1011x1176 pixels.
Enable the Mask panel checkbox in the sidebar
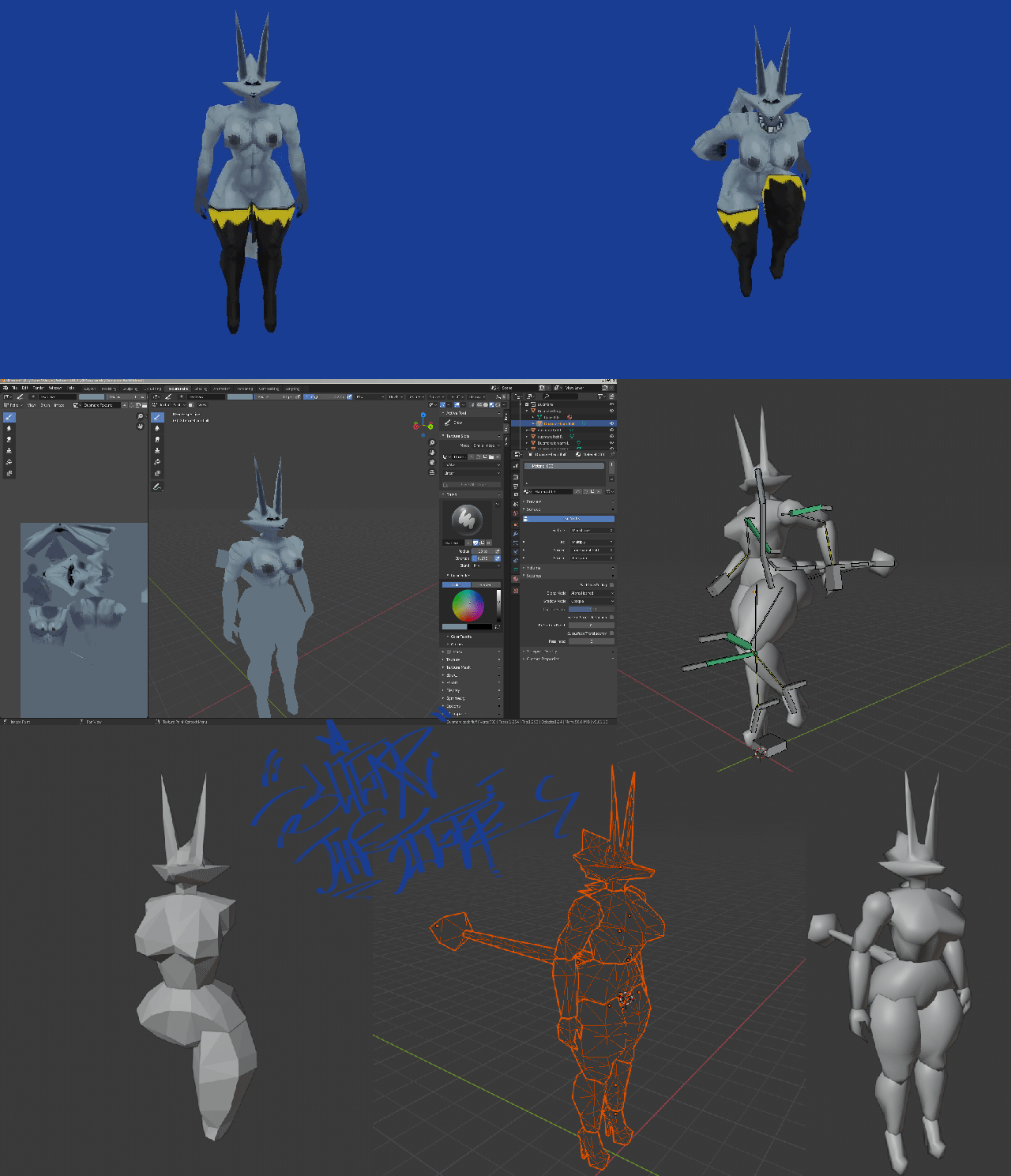click(x=450, y=652)
